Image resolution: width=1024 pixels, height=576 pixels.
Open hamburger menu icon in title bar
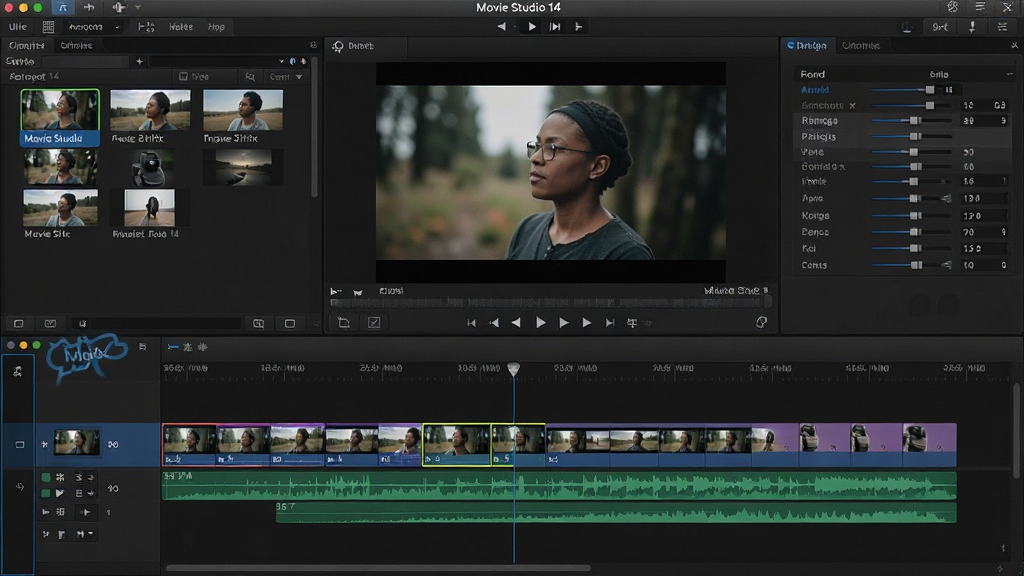[x=980, y=7]
